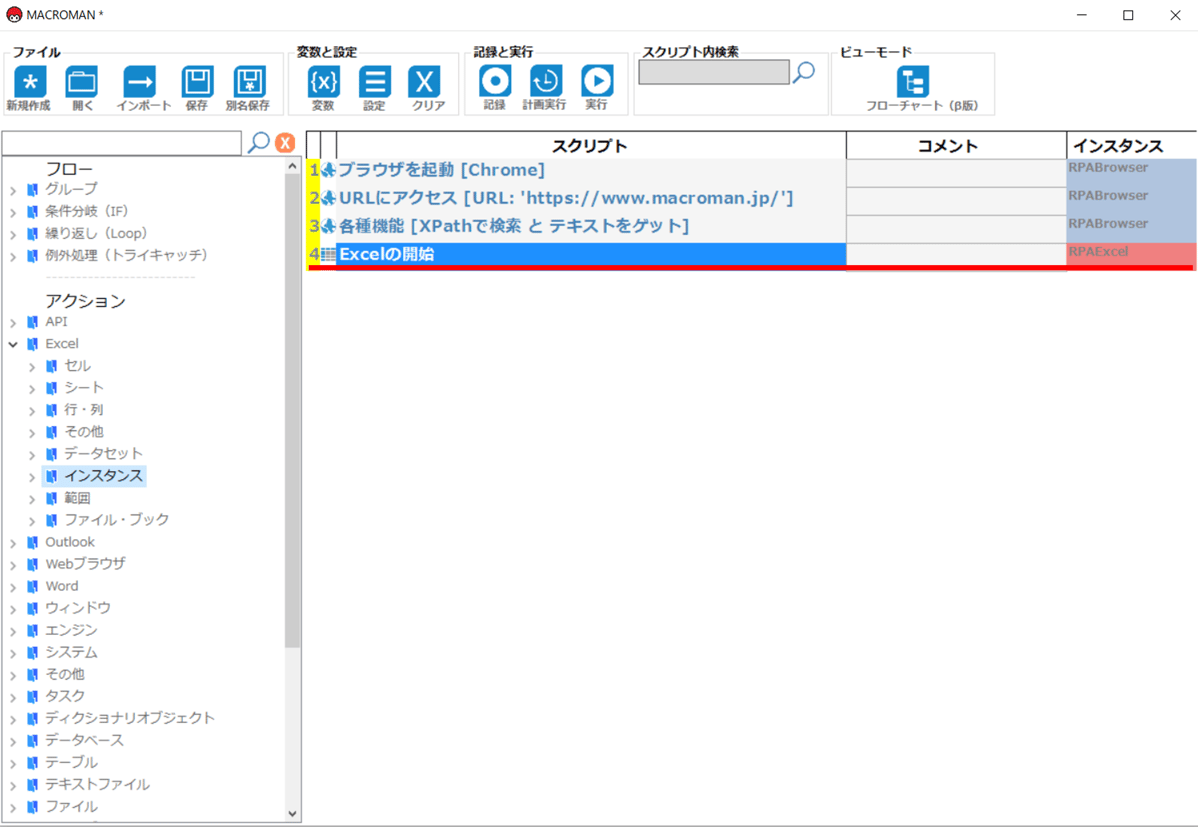Click the book icon beside データベース
This screenshot has width=1198, height=827.
32,741
